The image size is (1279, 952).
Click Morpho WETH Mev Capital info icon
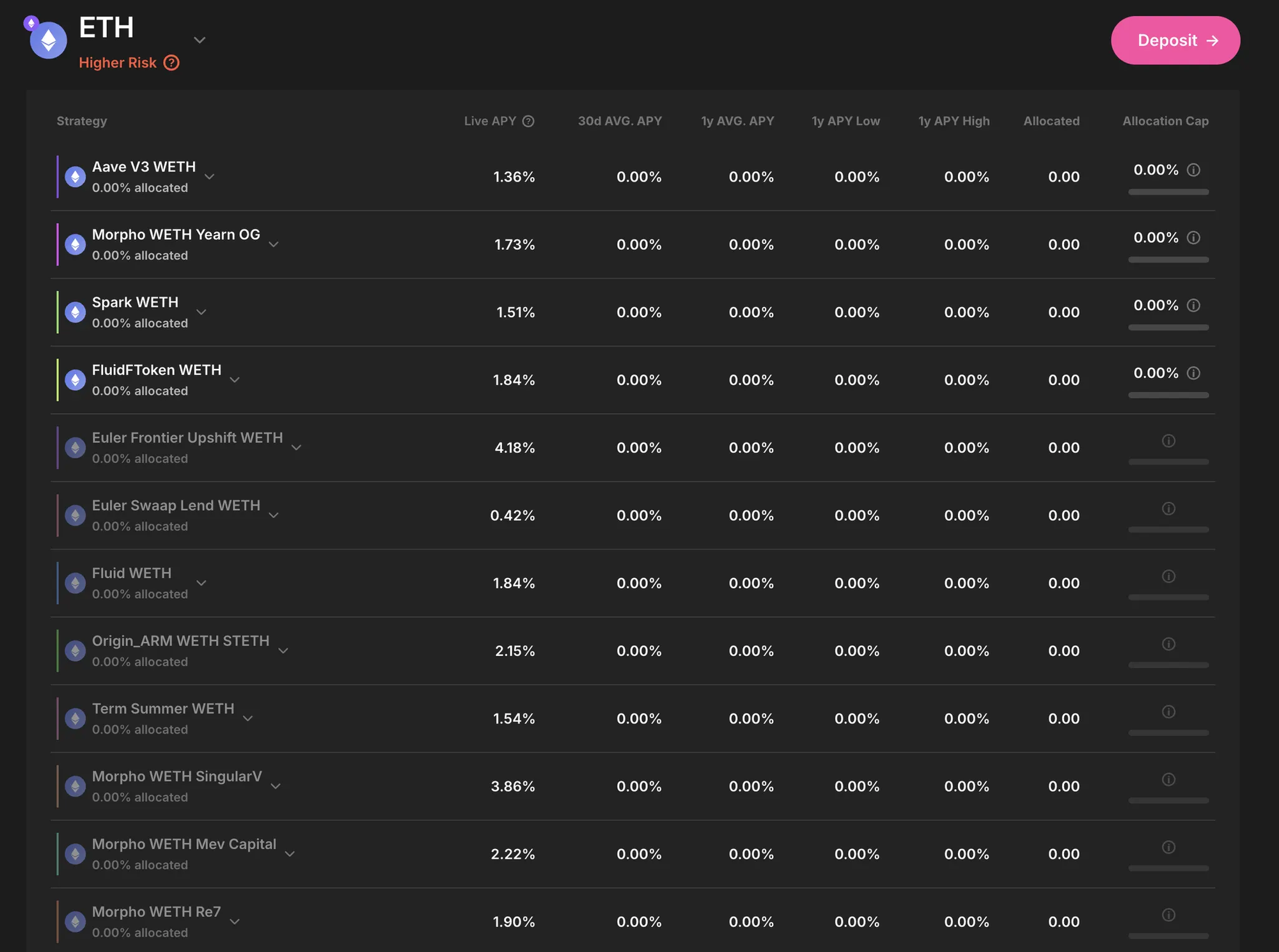pos(1168,847)
